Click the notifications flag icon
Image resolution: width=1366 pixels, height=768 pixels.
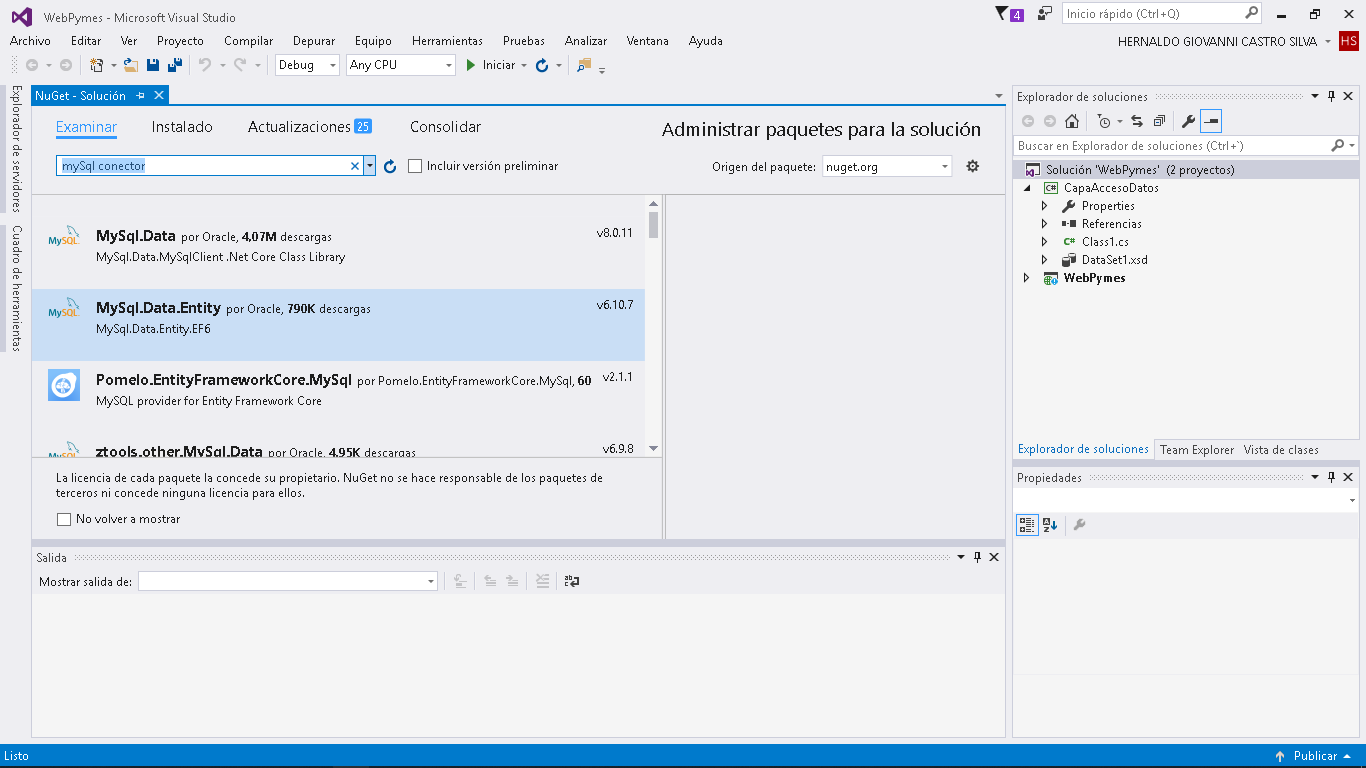[x=1003, y=14]
